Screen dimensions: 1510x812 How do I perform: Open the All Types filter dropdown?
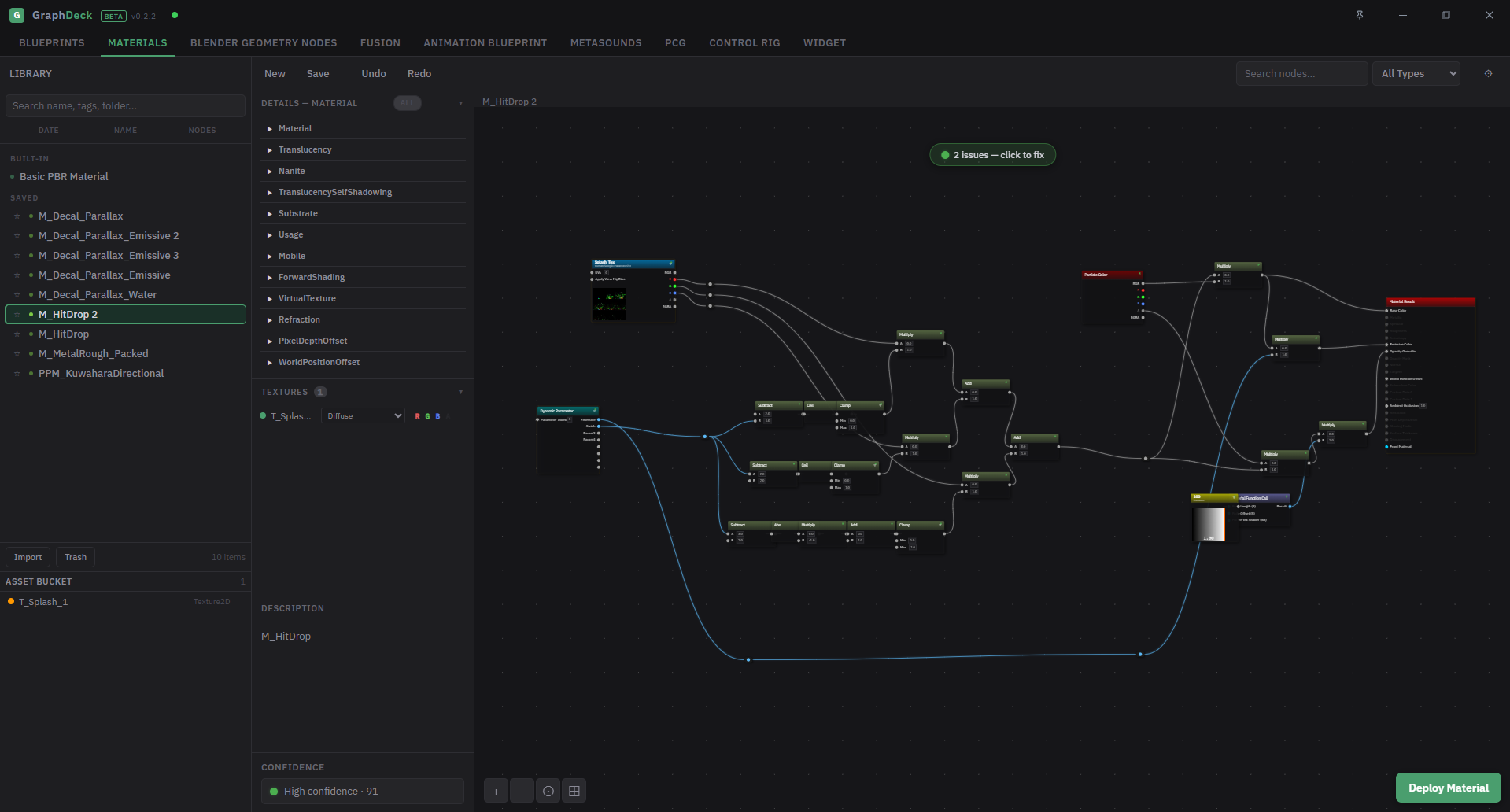[1415, 73]
